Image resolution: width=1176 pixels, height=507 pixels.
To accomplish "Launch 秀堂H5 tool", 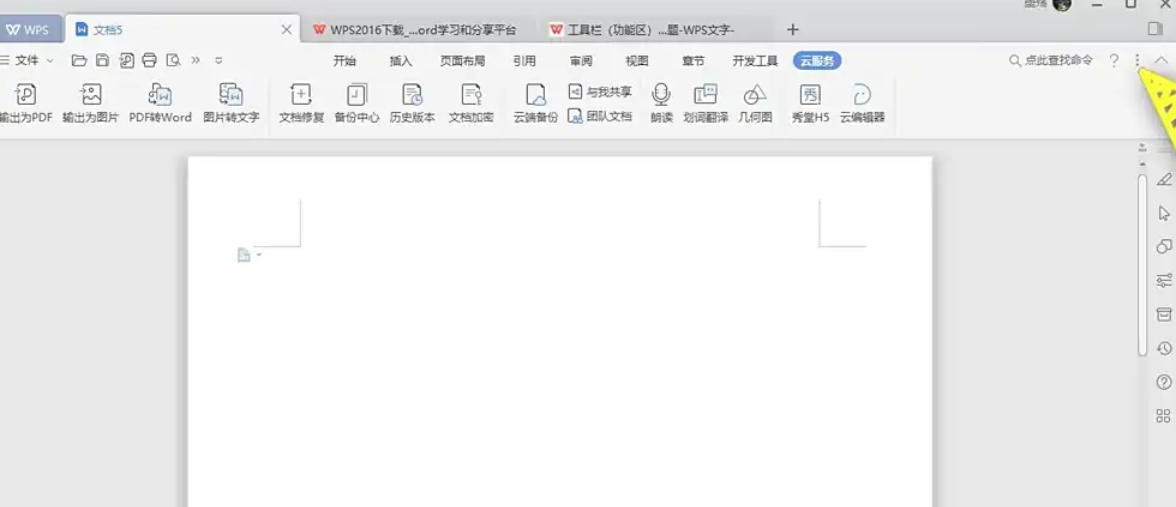I will [810, 103].
